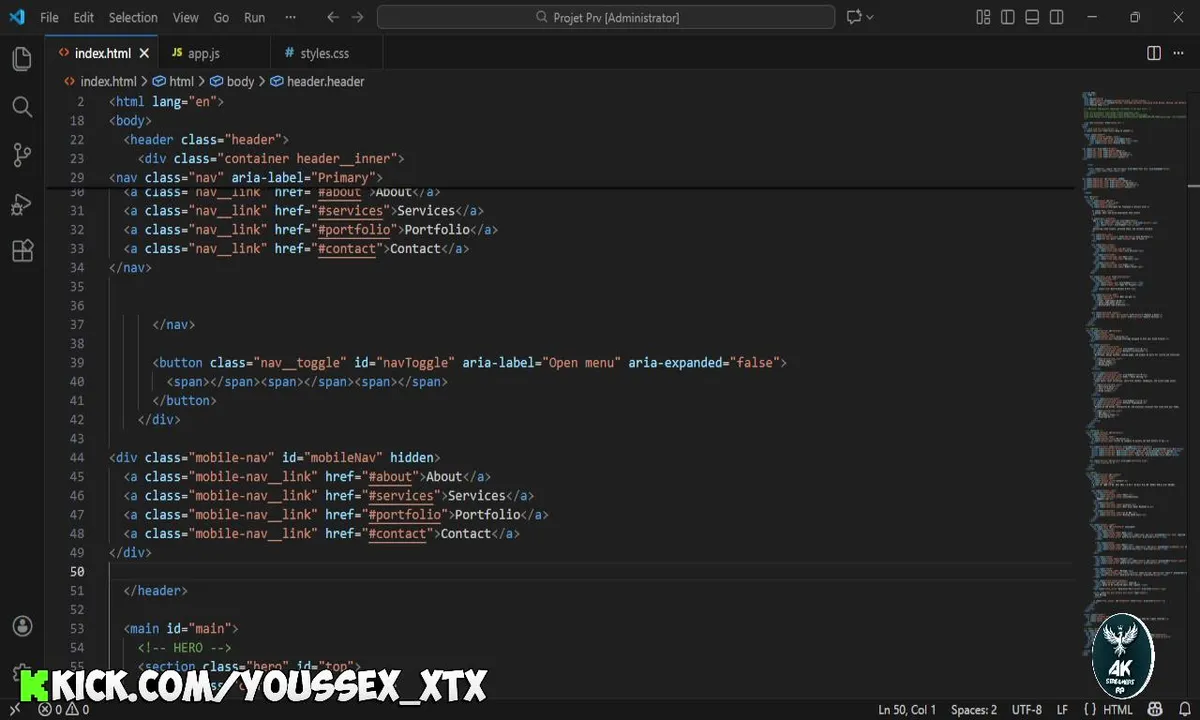
Task: Open the Search view in activity bar
Action: 22,107
